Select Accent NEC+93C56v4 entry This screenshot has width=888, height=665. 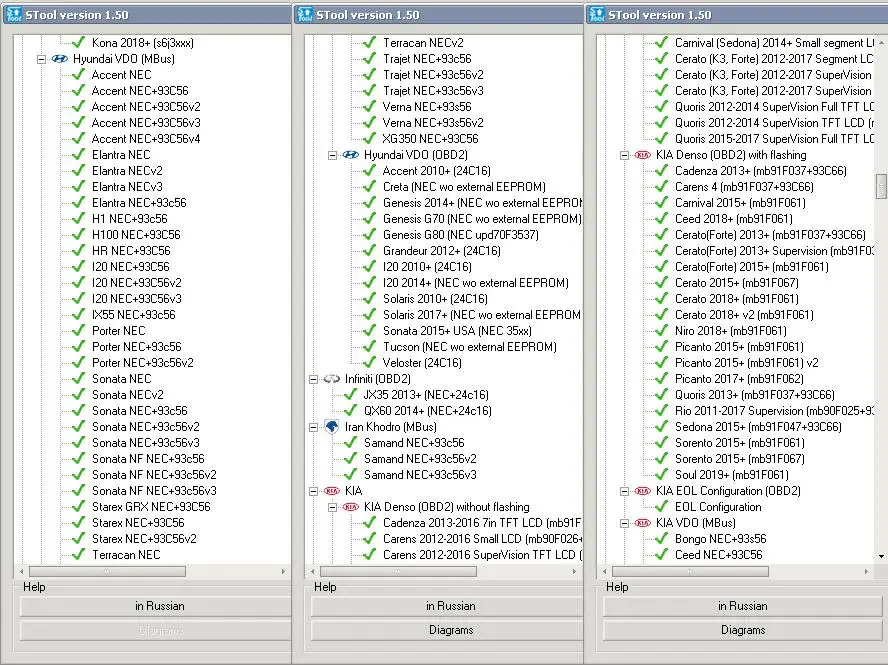pos(146,139)
